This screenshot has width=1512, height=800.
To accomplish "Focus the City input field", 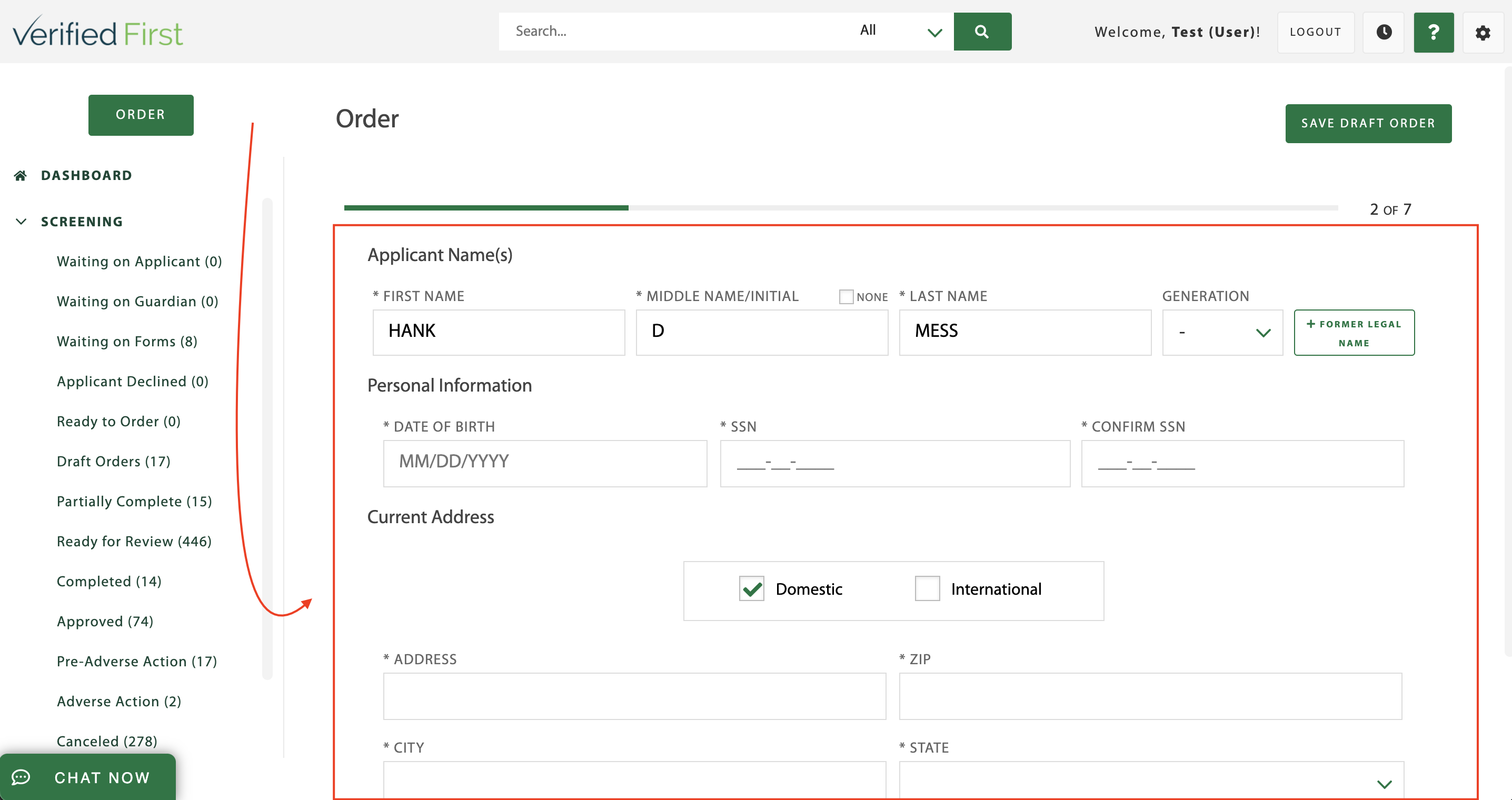I will click(x=634, y=781).
